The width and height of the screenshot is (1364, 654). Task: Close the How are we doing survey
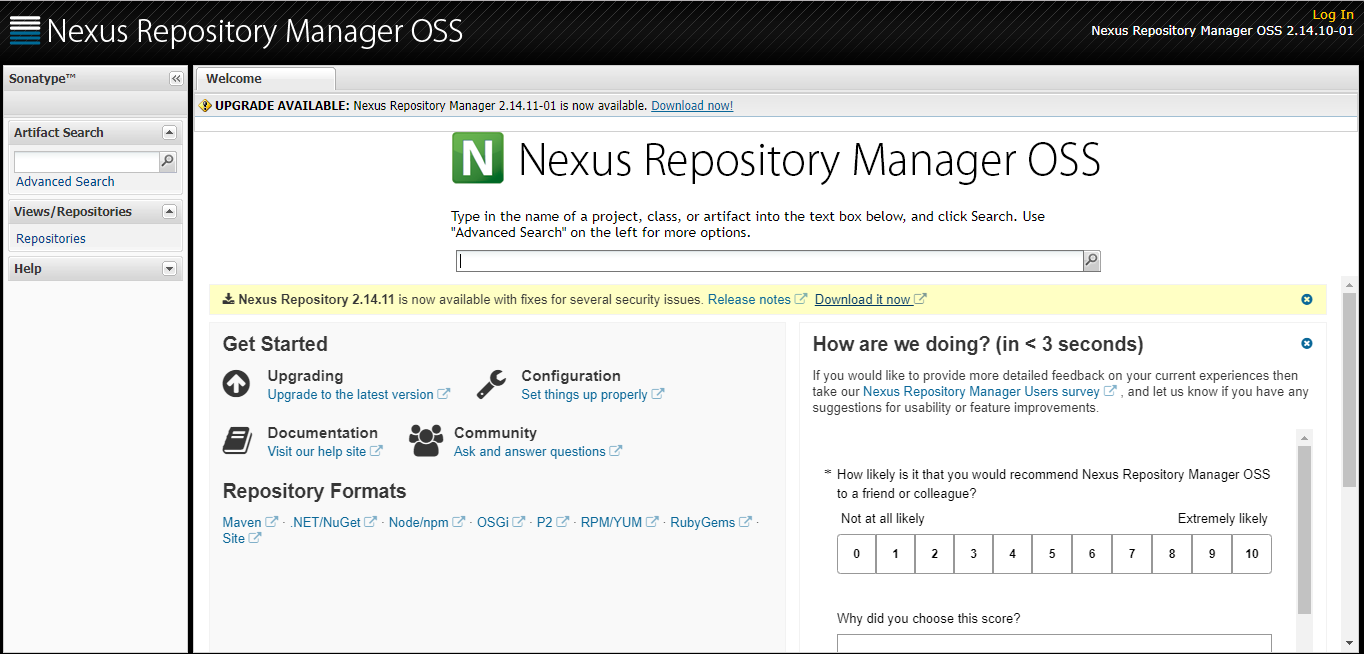click(x=1307, y=344)
